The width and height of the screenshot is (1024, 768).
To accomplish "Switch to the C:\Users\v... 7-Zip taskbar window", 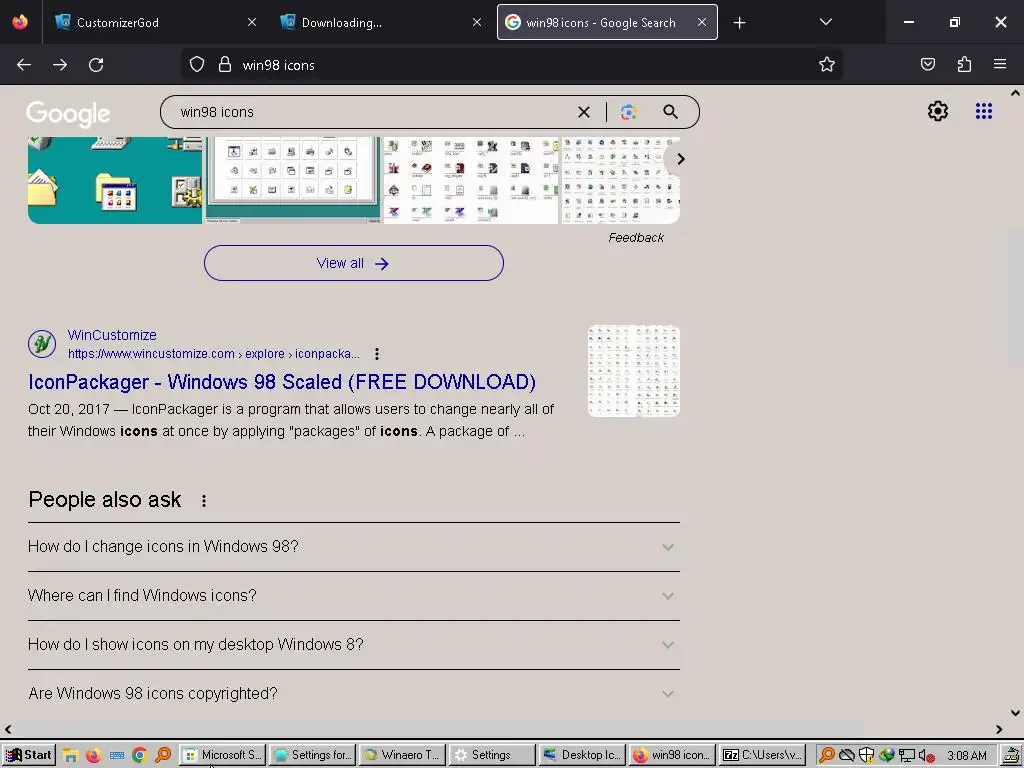I will click(762, 756).
